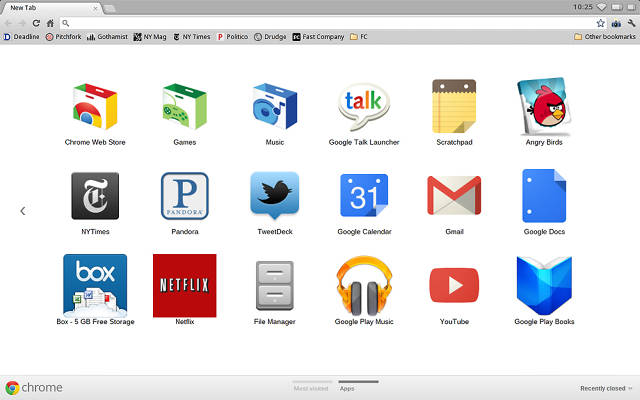Open Google Play Books
Screen dimensions: 640x400
tap(544, 286)
